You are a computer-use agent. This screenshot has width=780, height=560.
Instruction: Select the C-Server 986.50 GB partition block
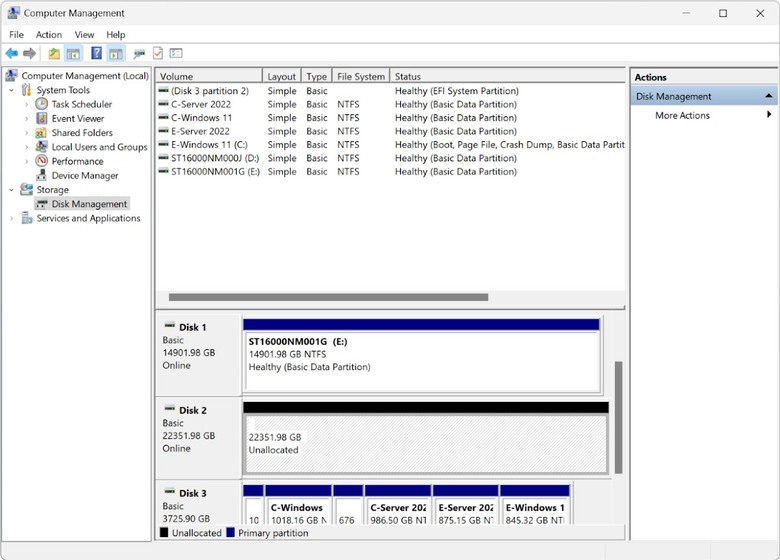[397, 505]
